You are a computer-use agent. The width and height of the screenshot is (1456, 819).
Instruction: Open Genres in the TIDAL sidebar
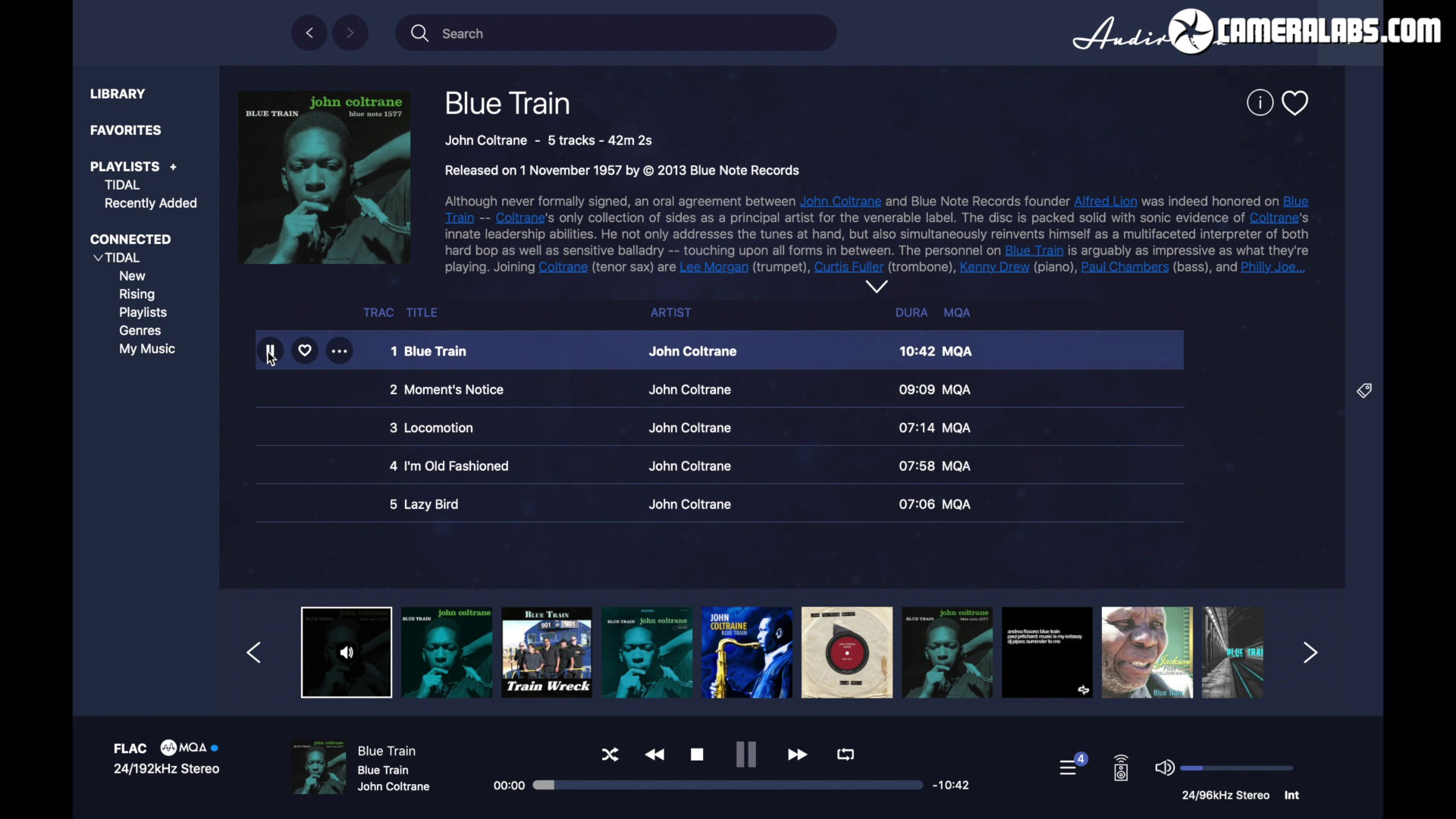(x=140, y=331)
